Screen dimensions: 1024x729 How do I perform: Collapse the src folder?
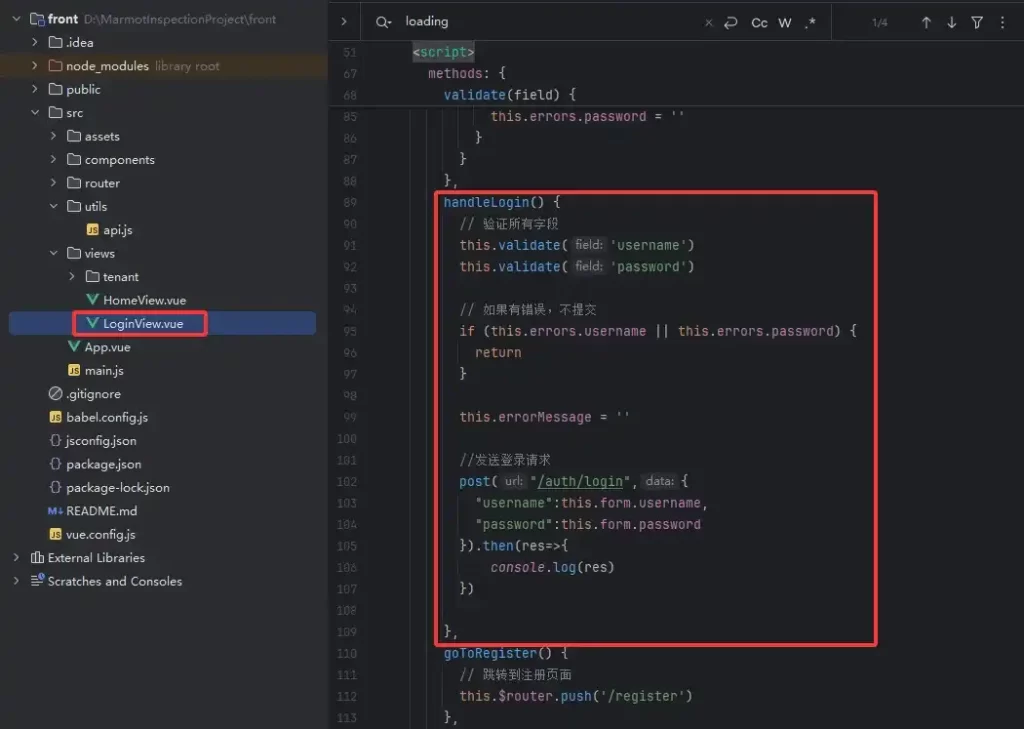34,113
